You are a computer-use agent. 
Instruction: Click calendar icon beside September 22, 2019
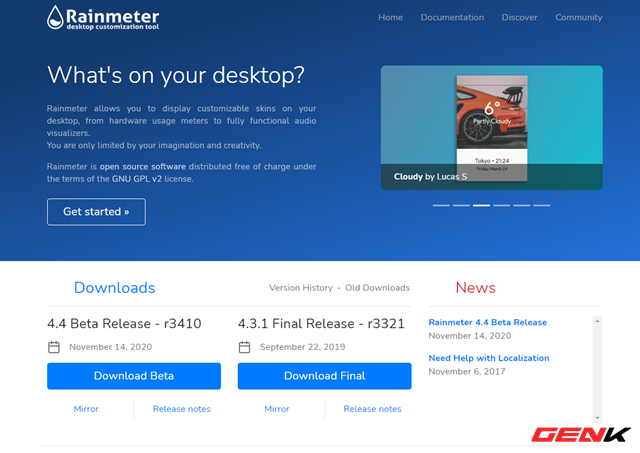click(244, 347)
